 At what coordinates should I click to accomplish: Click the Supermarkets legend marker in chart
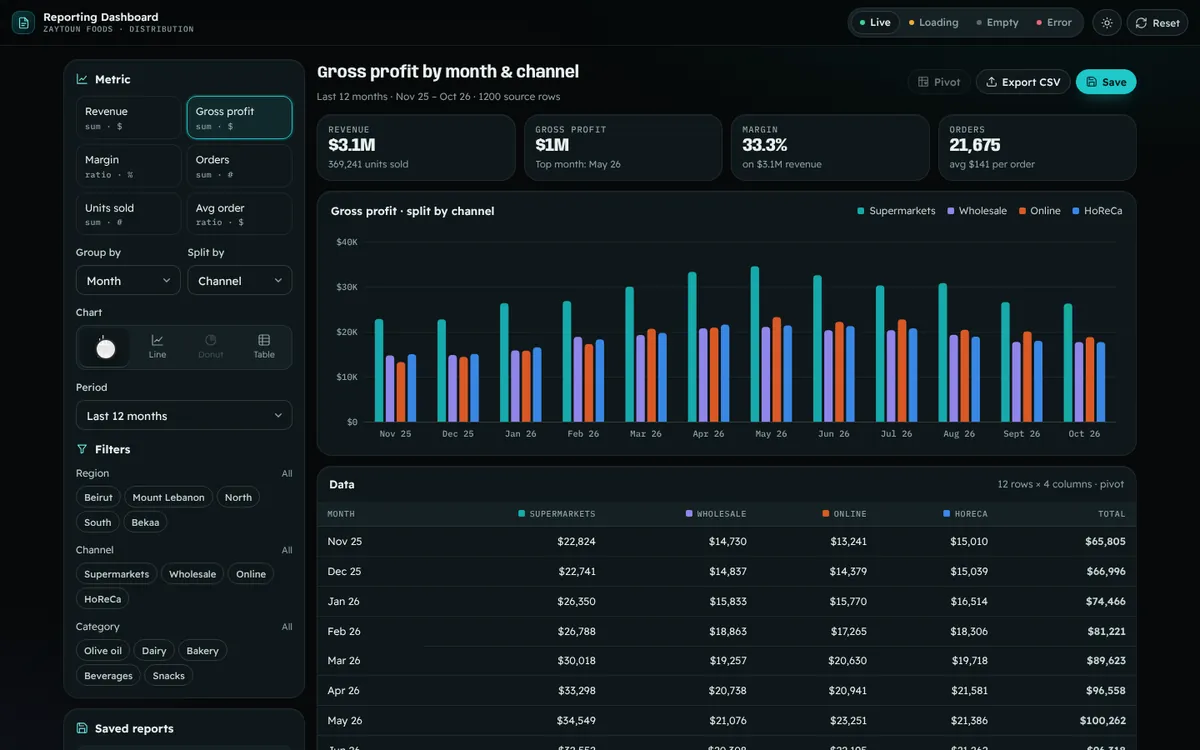861,211
